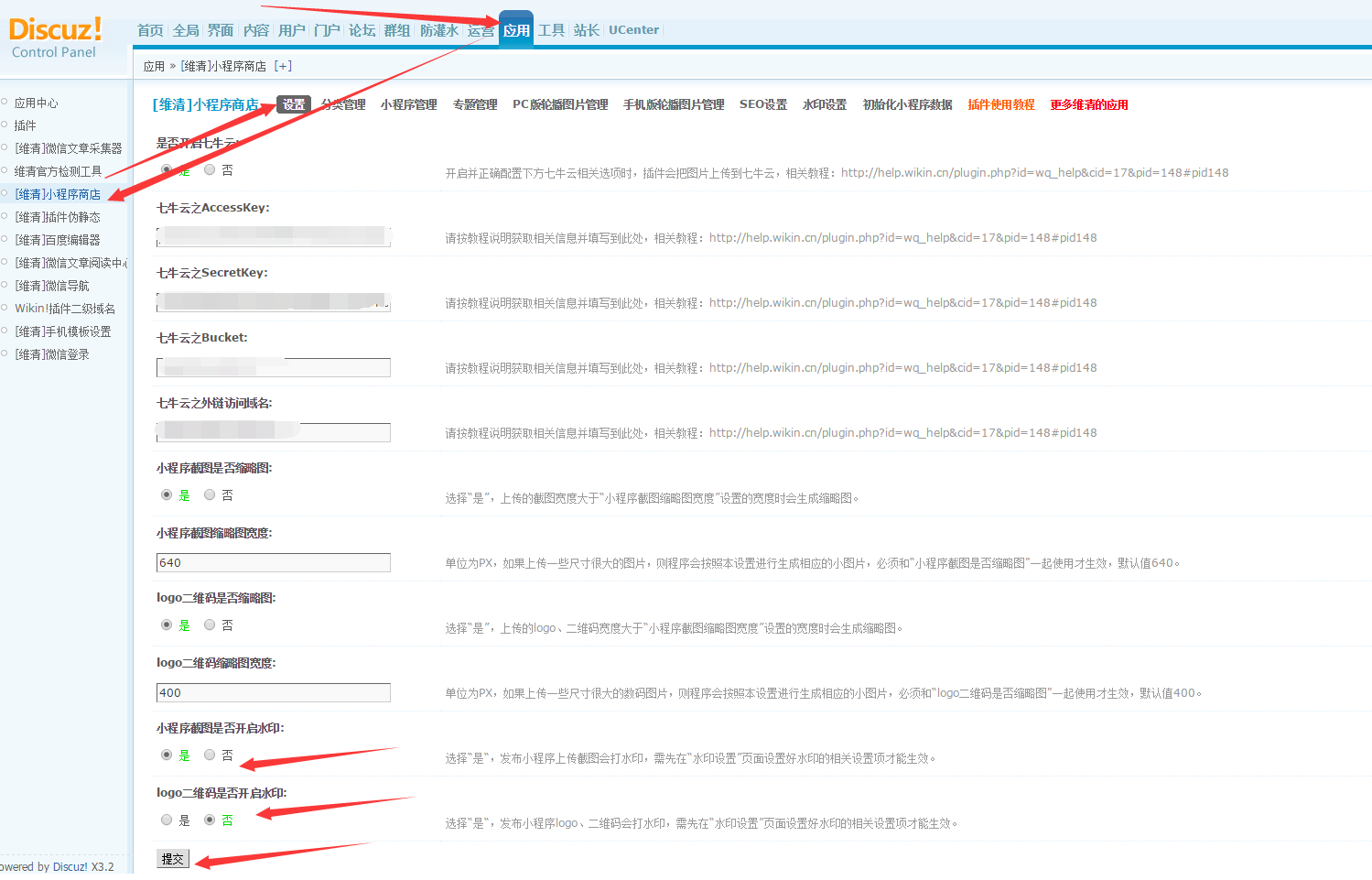Select 是 for 小程序截图是否开启水印
Image resolution: width=1372 pixels, height=880 pixels.
(167, 755)
